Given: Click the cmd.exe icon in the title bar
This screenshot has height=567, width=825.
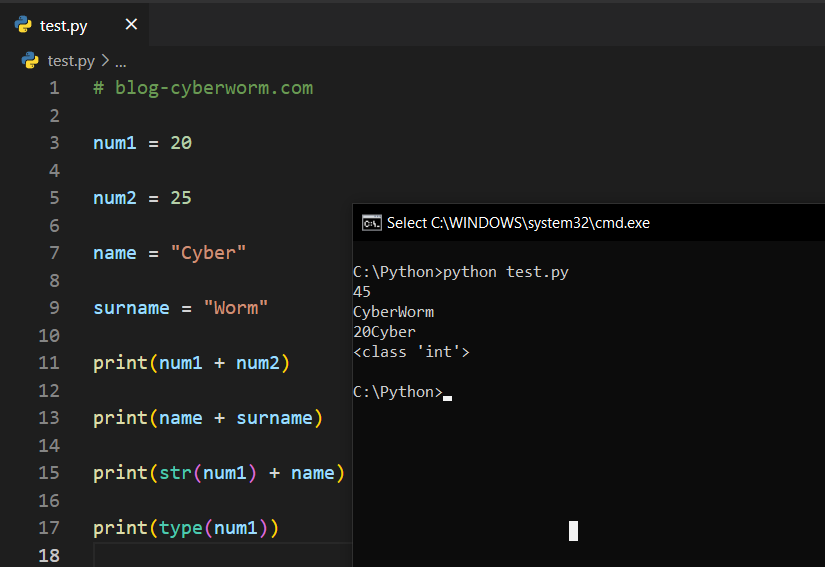Looking at the screenshot, I should click(x=371, y=223).
